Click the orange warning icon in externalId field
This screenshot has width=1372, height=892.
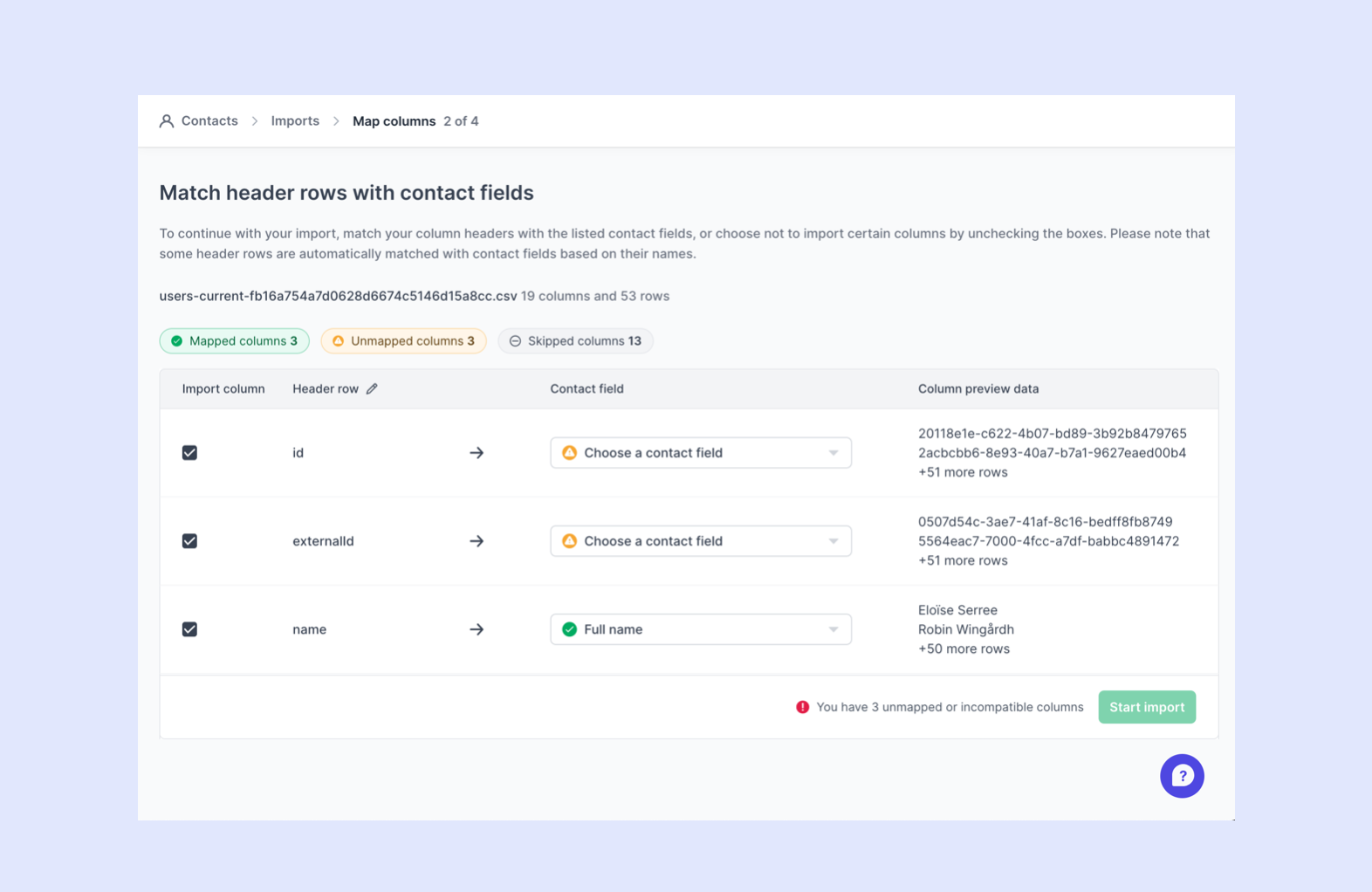[x=569, y=541]
